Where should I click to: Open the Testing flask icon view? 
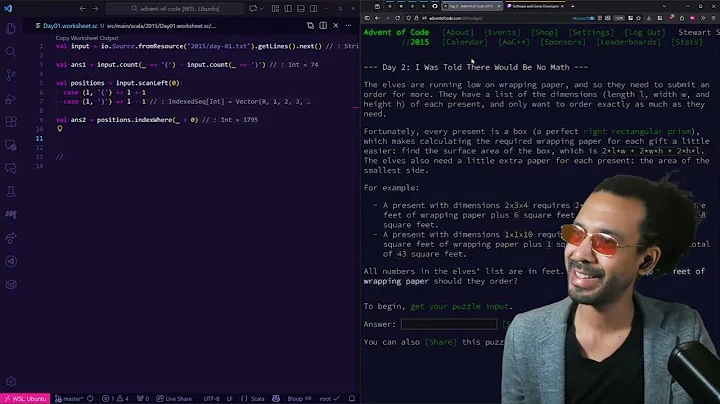pyautogui.click(x=11, y=191)
